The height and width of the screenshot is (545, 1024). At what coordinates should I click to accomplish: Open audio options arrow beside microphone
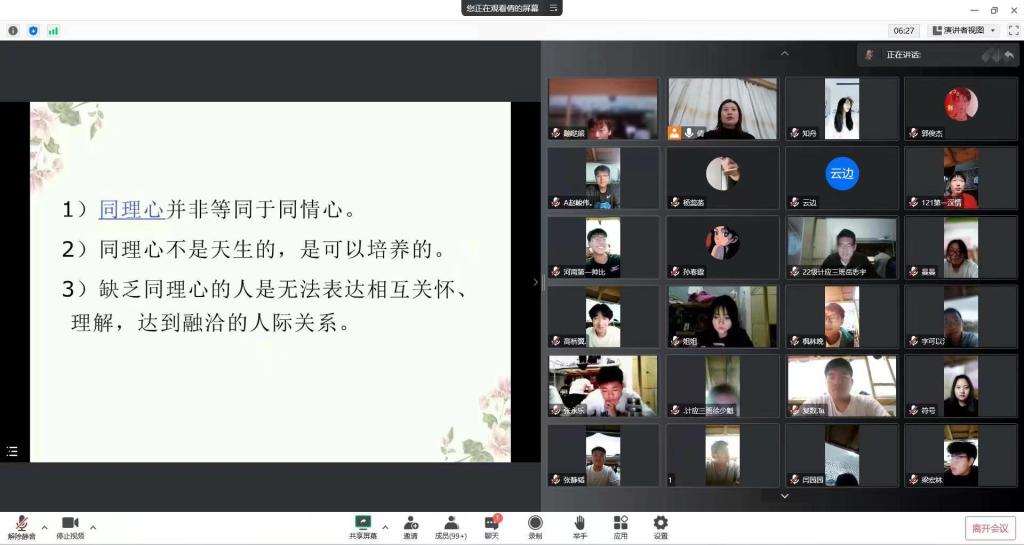[x=44, y=526]
